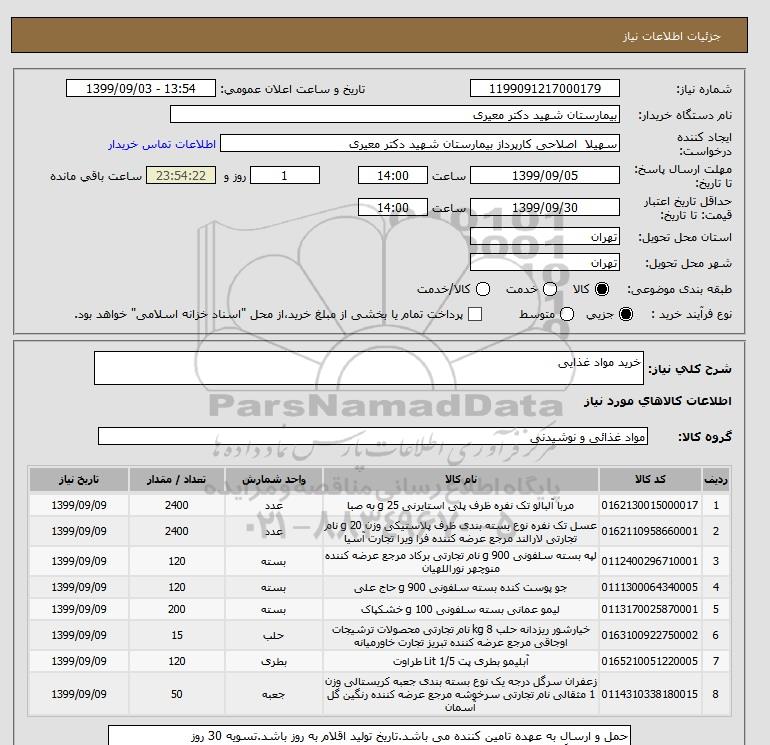Click the لپه بسته سلفونی item name
The image size is (770, 745).
(x=461, y=562)
